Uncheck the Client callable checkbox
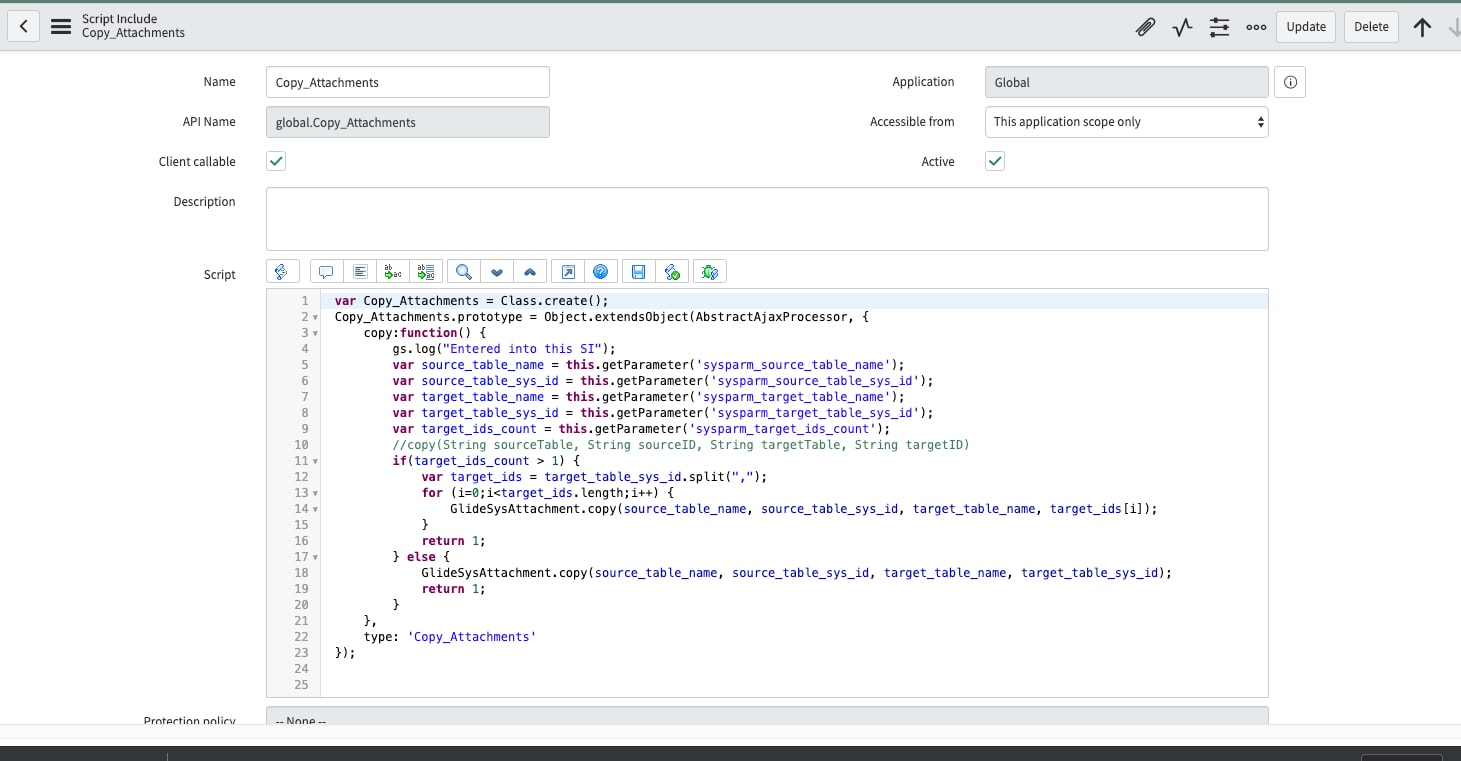 (x=276, y=161)
